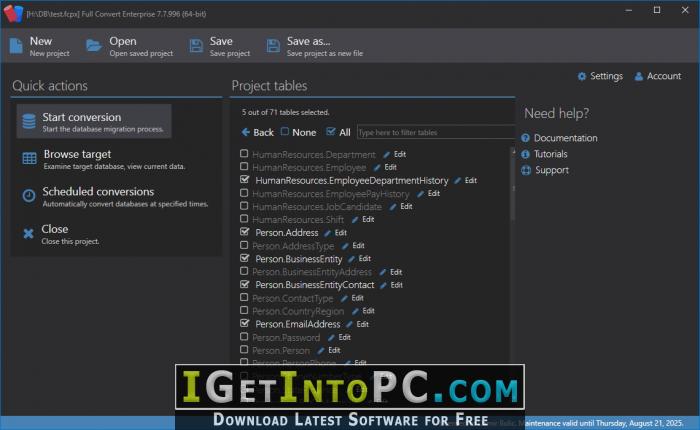Click the Browse target grid icon
The height and width of the screenshot is (430, 700).
(29, 158)
